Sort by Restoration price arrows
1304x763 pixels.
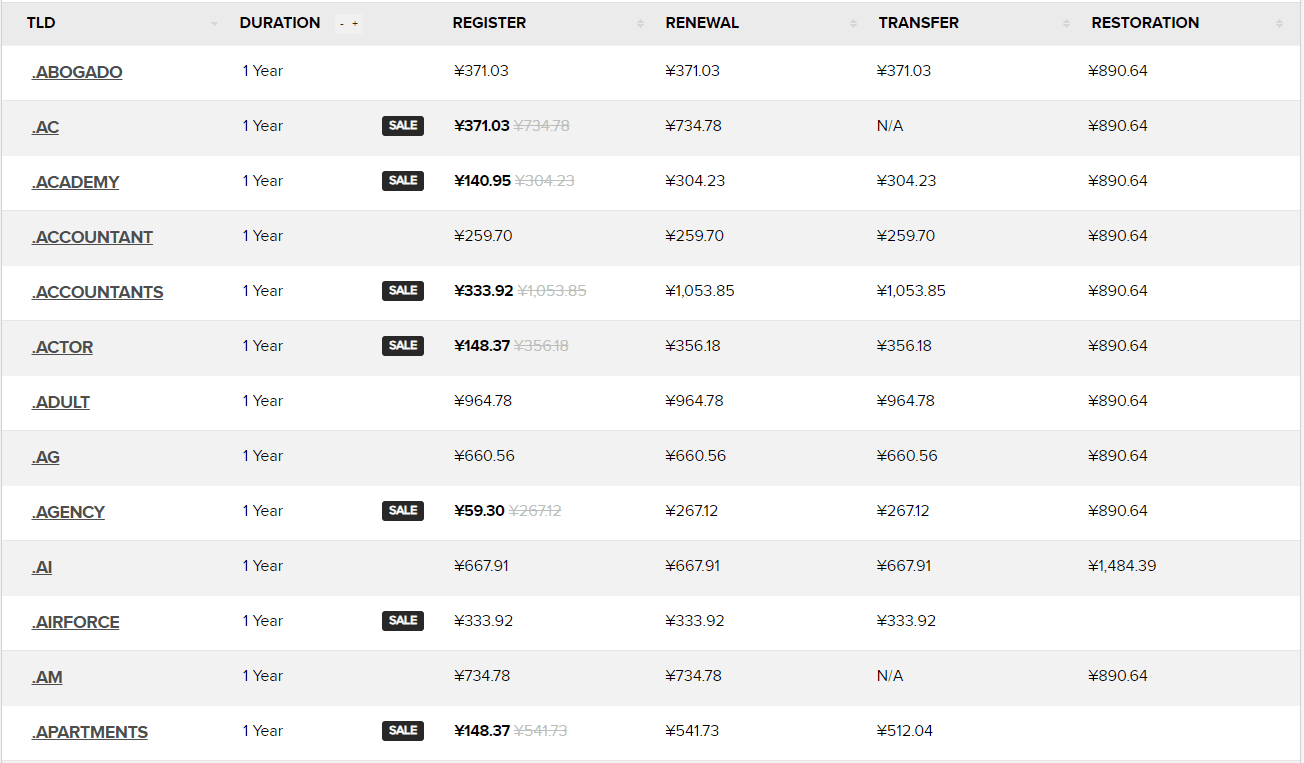coord(1279,24)
